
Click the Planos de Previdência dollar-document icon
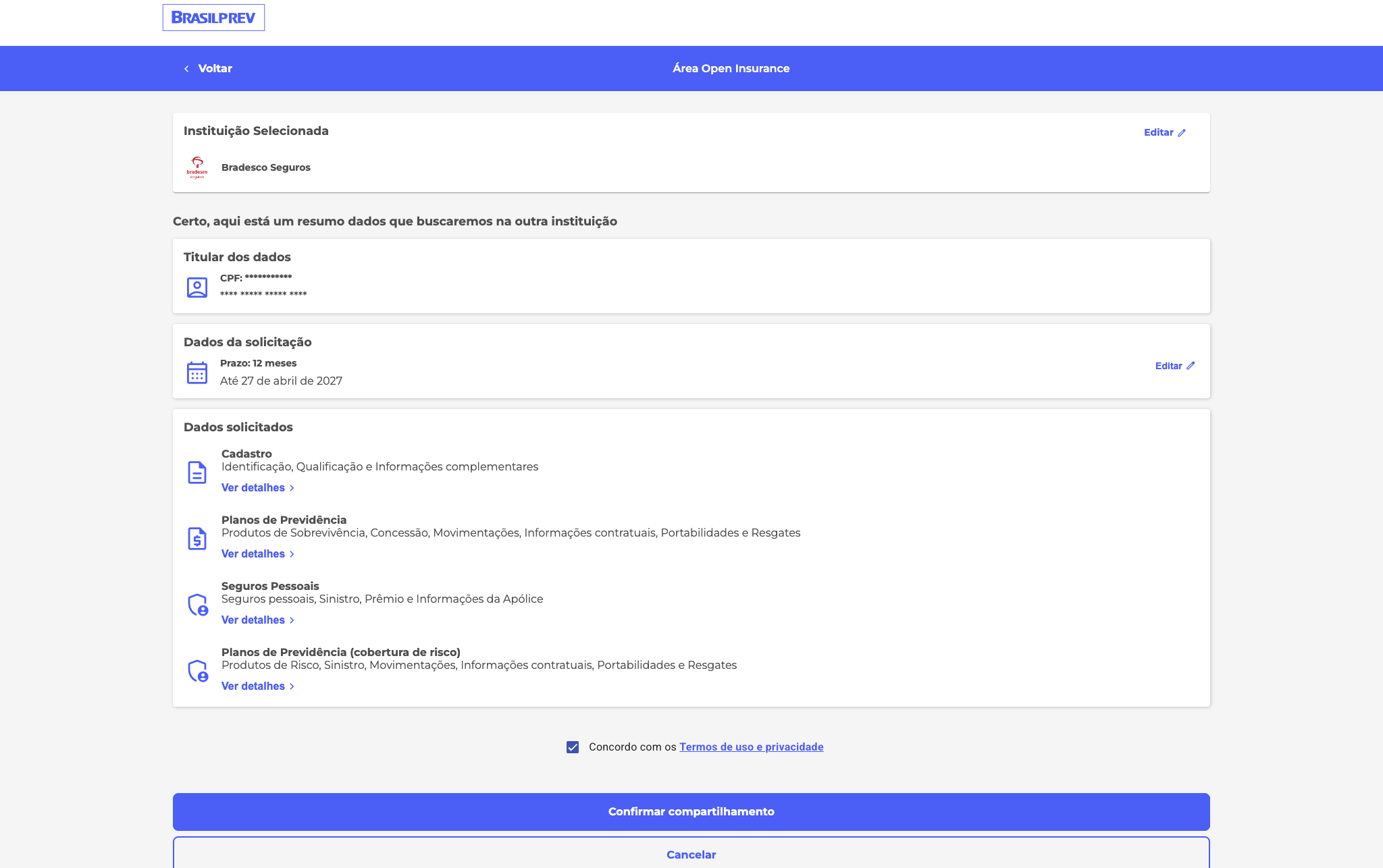(x=197, y=539)
